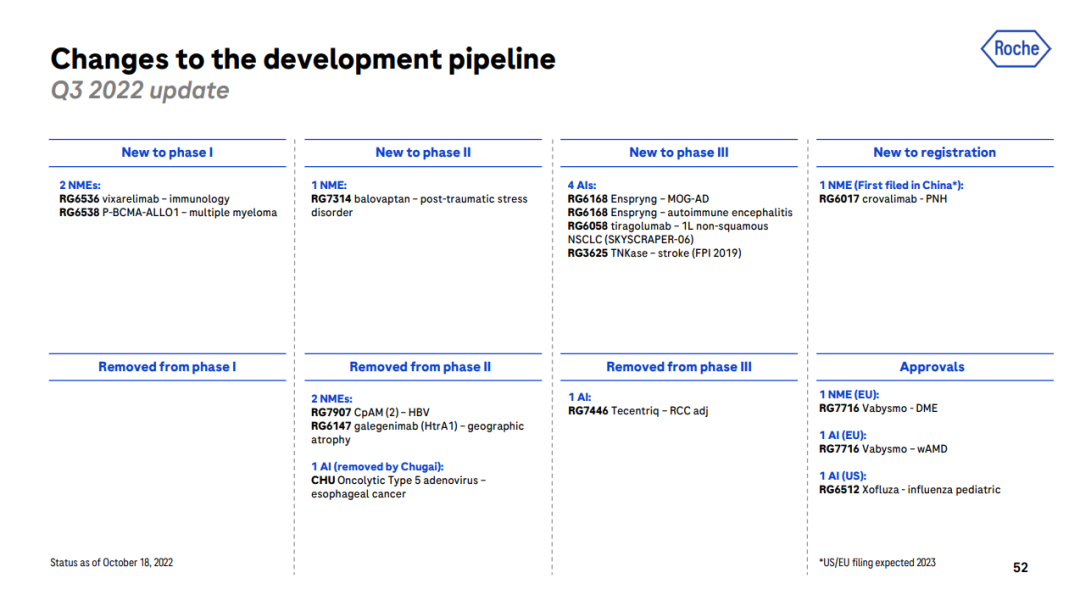Select the slide title 'Changes to the development pipeline'

pyautogui.click(x=303, y=59)
